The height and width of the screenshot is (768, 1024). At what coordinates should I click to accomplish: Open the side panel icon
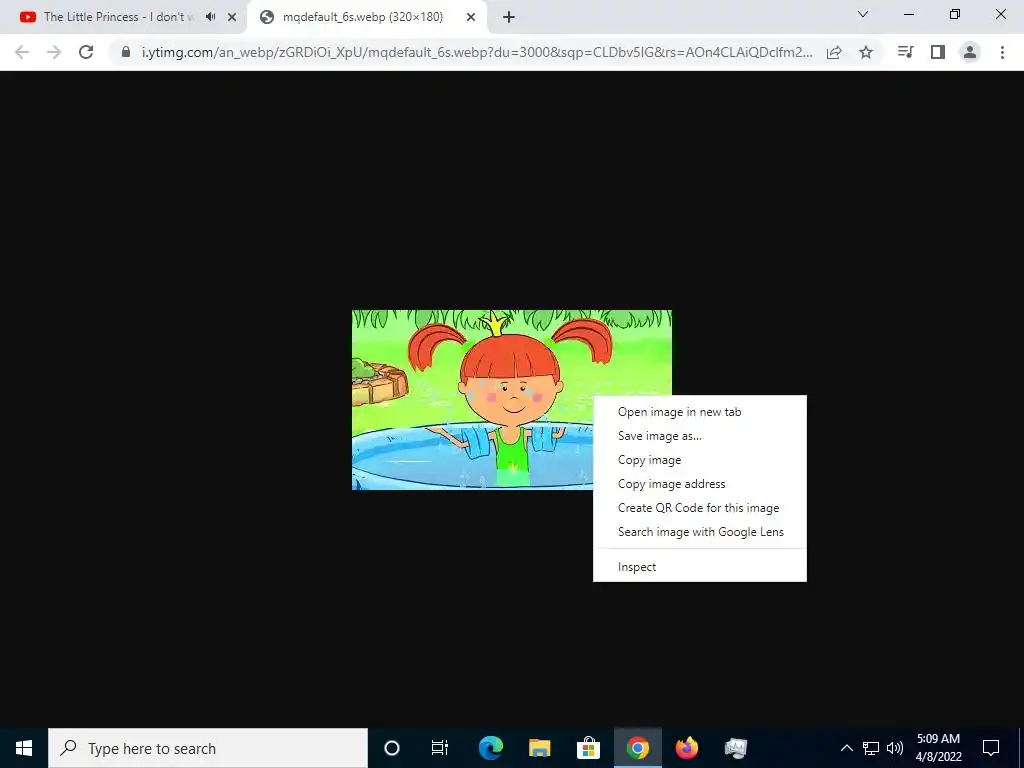pyautogui.click(x=938, y=52)
